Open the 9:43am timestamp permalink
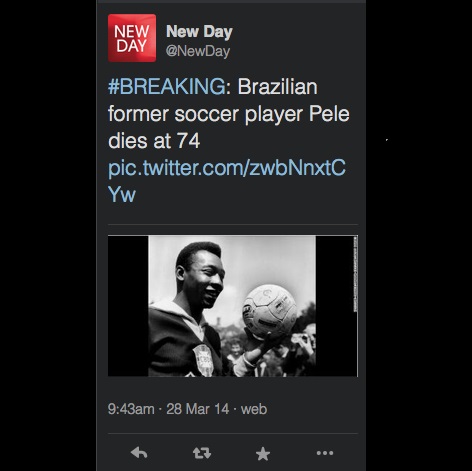This screenshot has width=472, height=471. 131,409
